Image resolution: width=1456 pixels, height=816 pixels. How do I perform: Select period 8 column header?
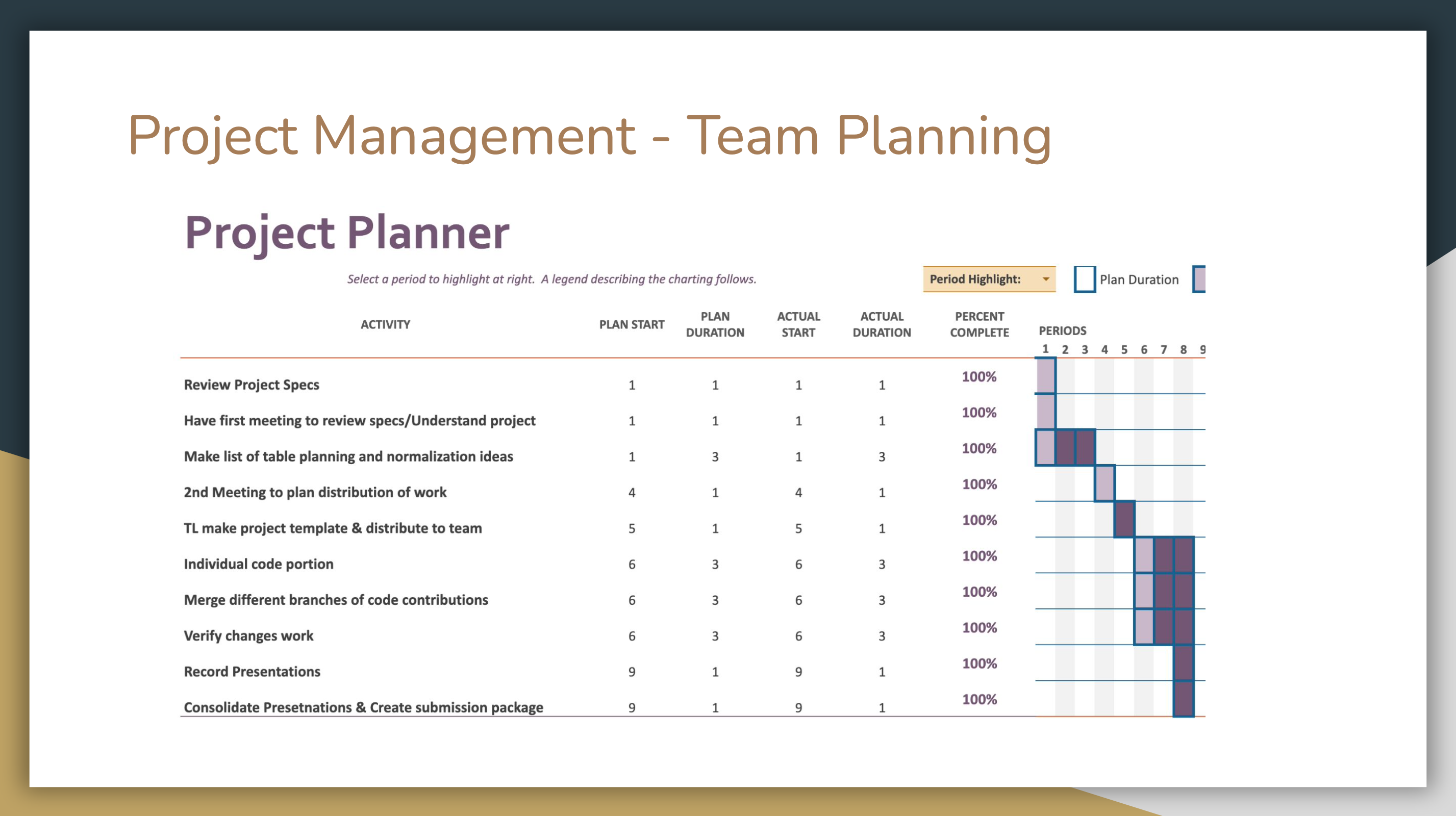point(1183,350)
